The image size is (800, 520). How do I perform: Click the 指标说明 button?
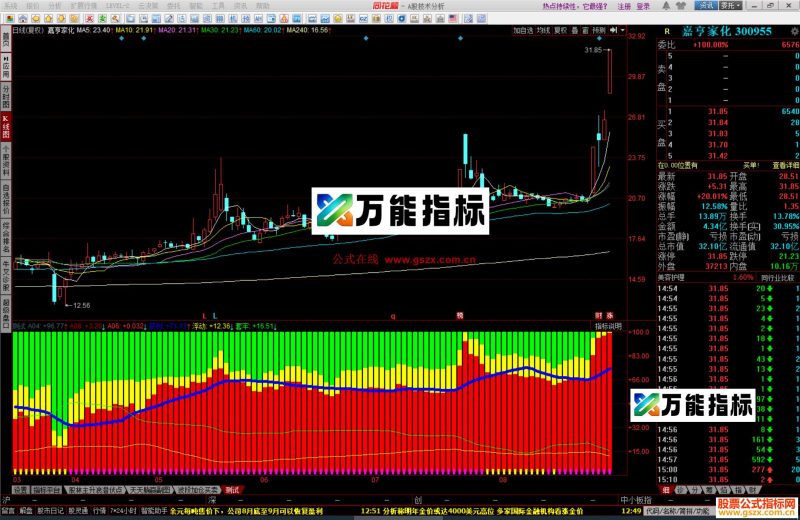608,326
